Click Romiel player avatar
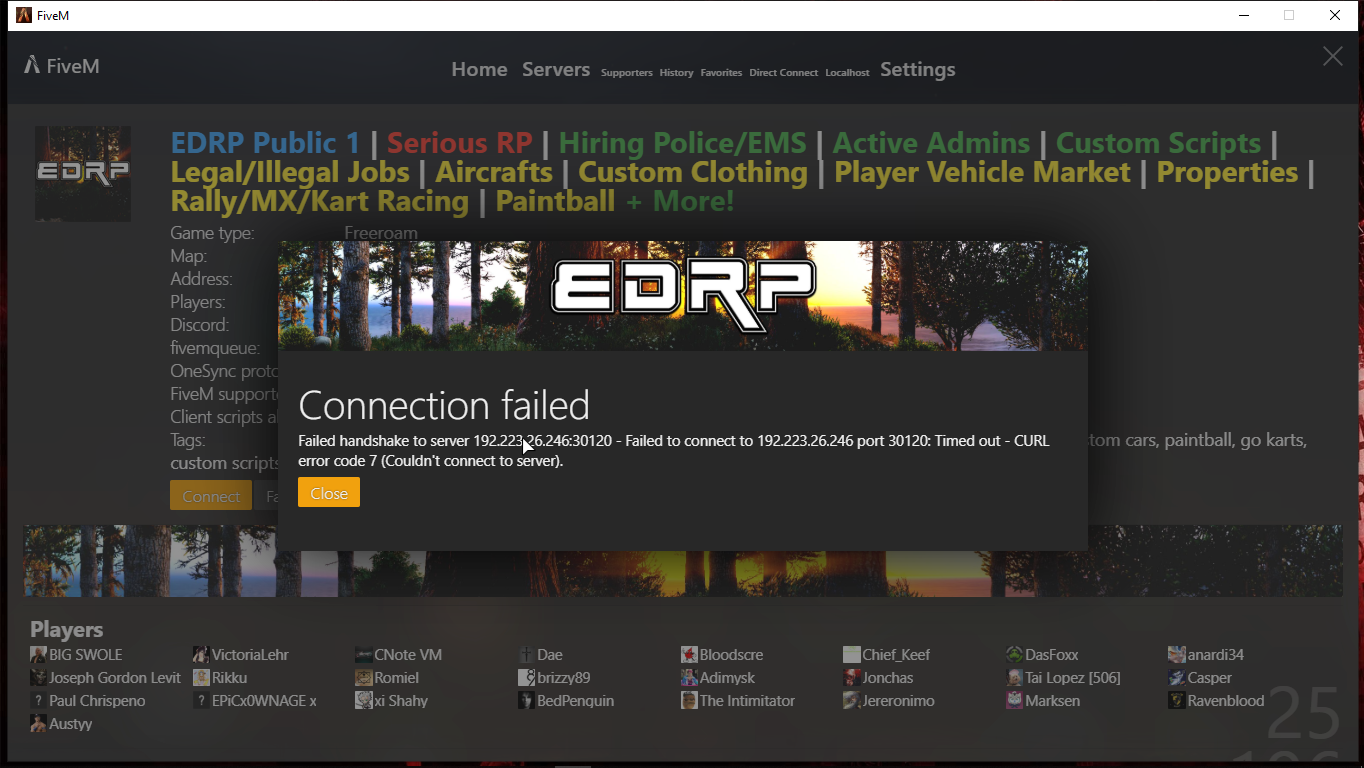Viewport: 1364px width, 768px height. pyautogui.click(x=364, y=678)
